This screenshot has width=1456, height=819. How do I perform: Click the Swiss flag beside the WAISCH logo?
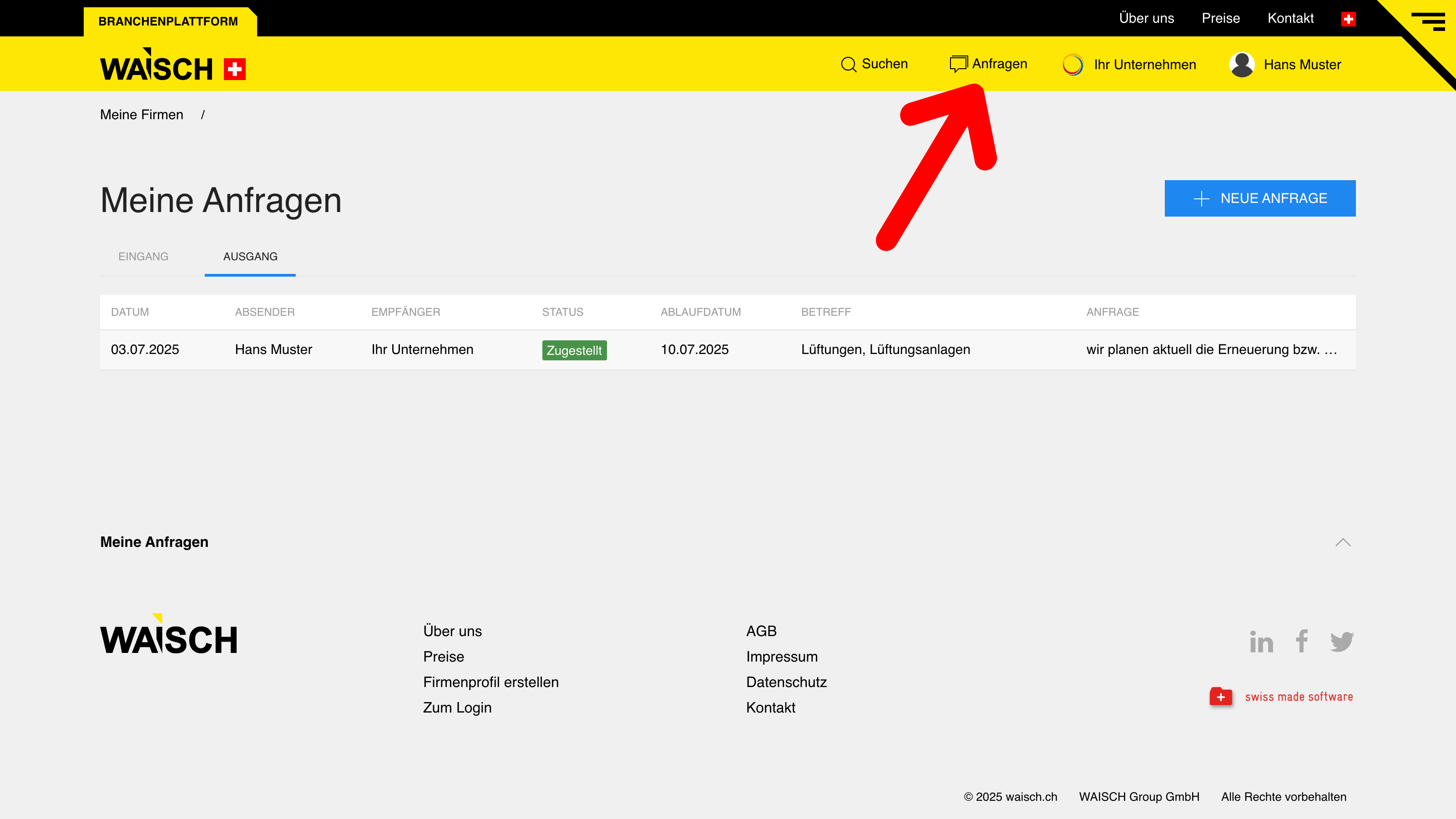click(235, 69)
